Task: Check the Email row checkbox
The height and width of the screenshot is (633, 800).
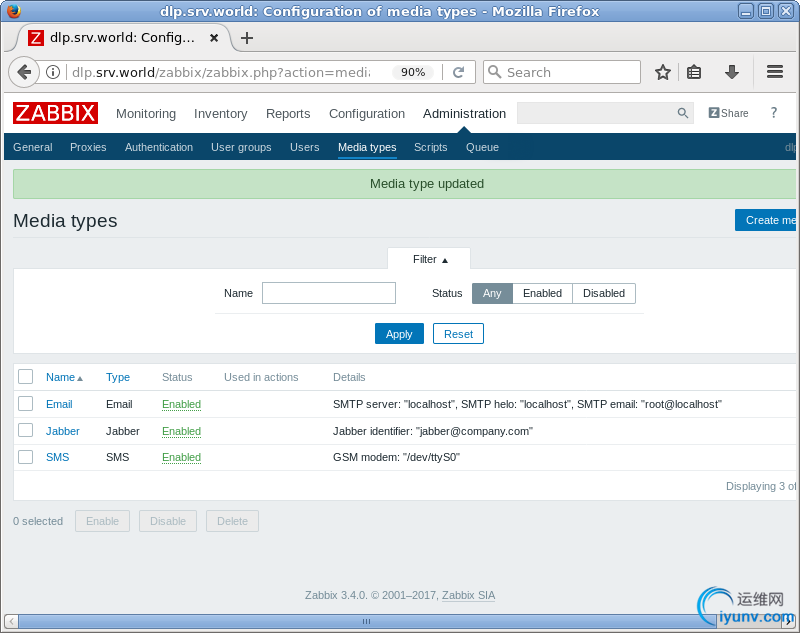Action: pyautogui.click(x=26, y=403)
